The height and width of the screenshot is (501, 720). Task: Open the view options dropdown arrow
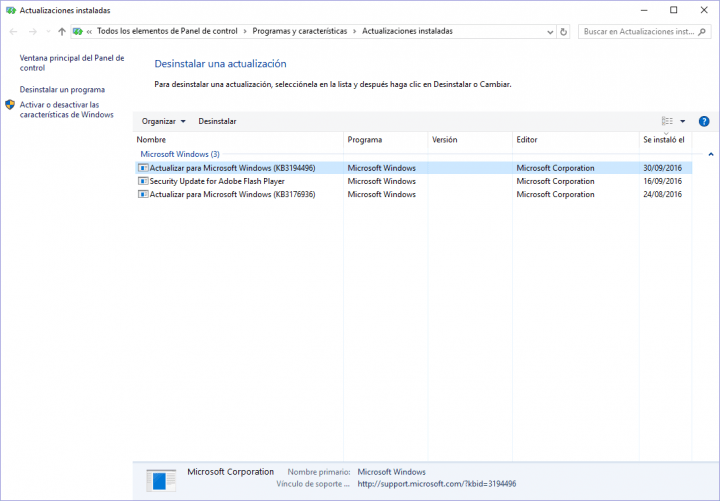point(683,121)
